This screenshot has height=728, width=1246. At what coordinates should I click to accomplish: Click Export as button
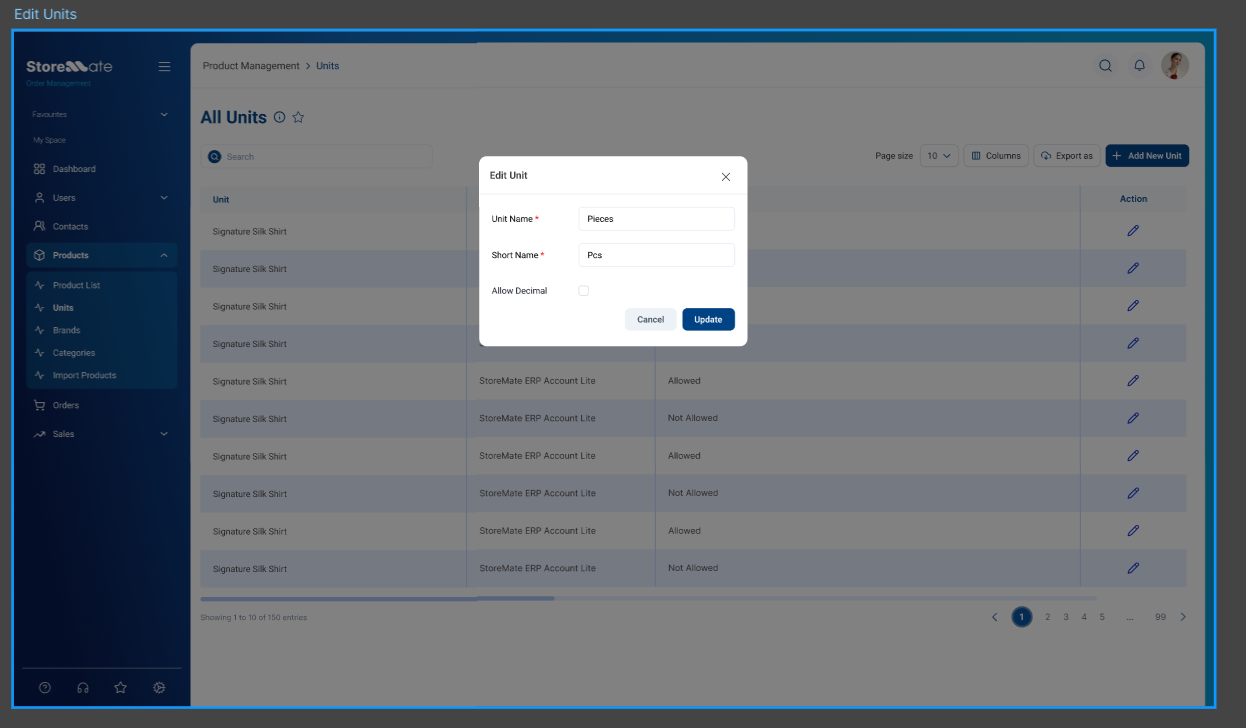[1067, 156]
